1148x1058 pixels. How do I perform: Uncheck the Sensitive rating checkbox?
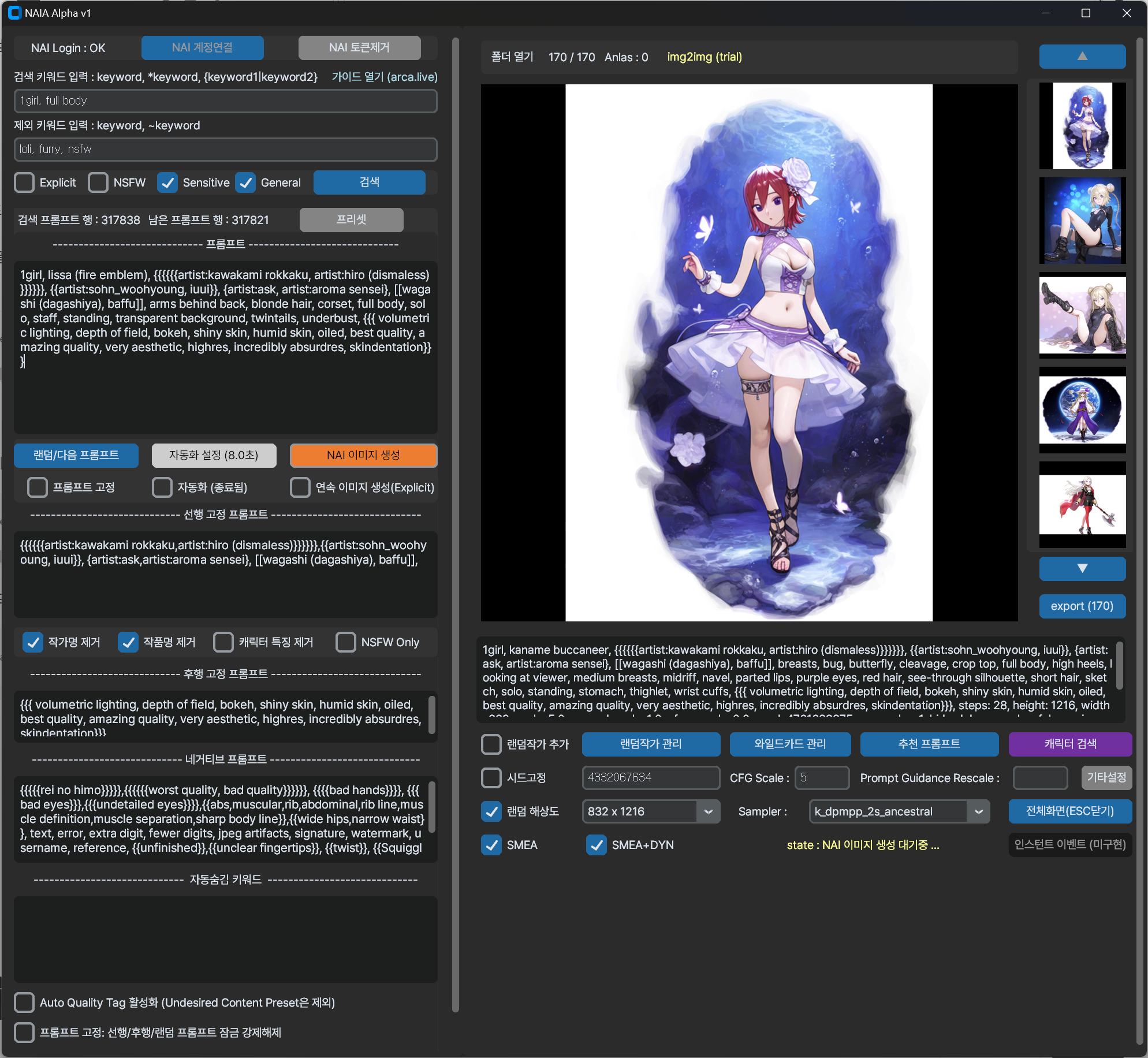[167, 182]
